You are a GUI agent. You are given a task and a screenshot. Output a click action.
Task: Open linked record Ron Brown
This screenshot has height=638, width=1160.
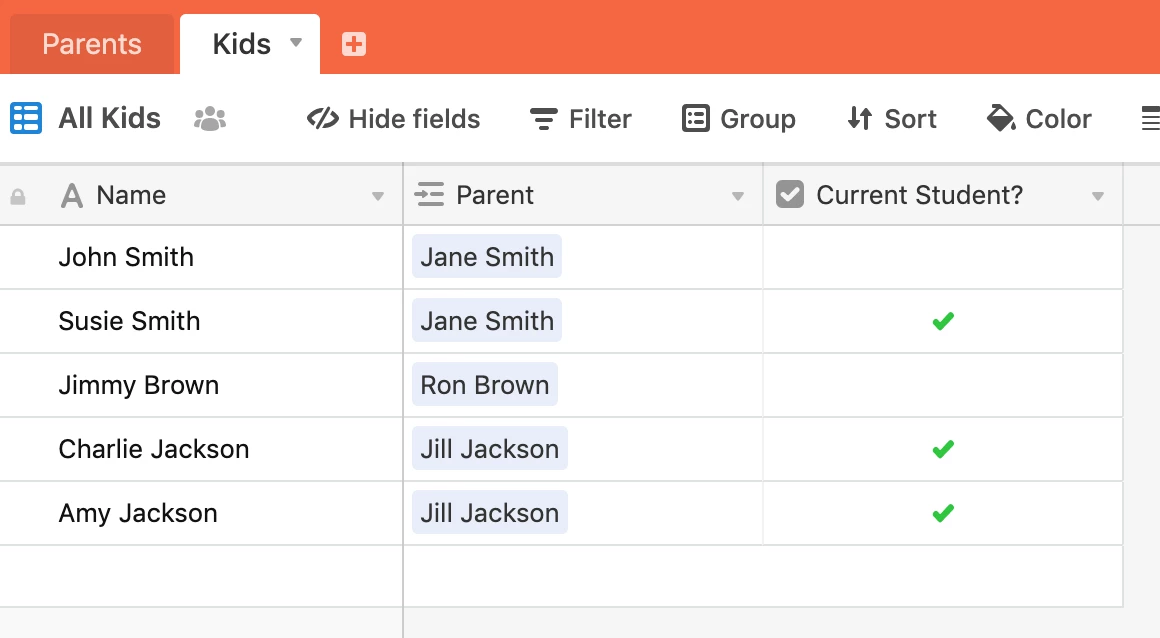485,385
